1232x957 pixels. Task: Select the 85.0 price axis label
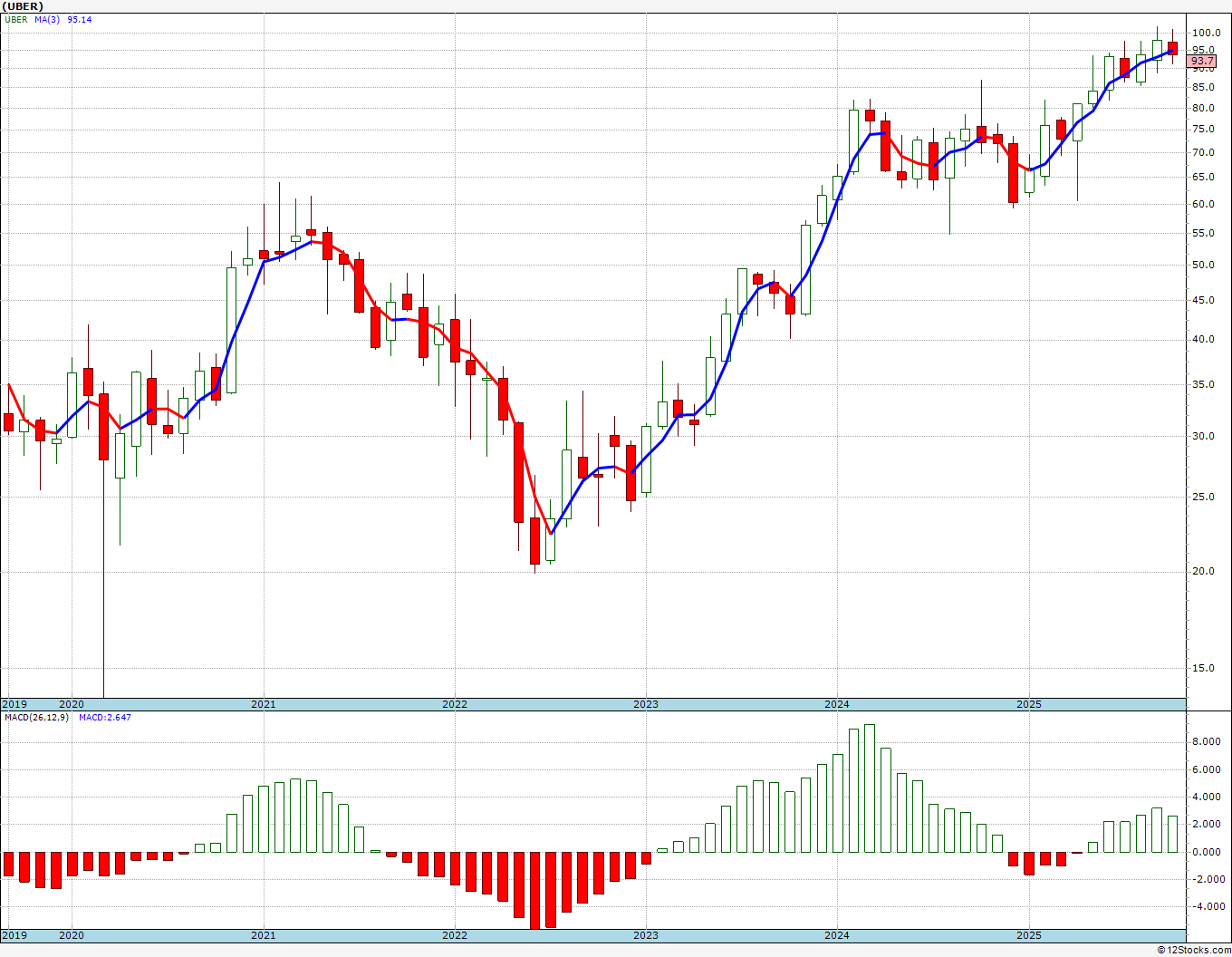(1203, 88)
